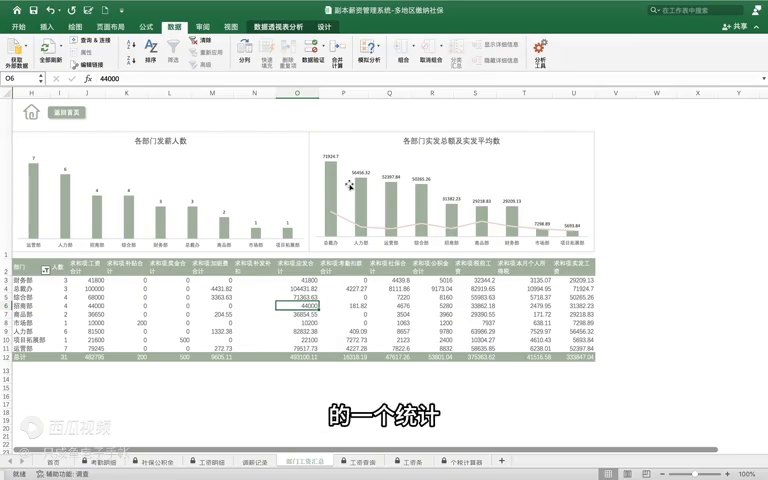Add a new sheet with plus button

pyautogui.click(x=502, y=461)
